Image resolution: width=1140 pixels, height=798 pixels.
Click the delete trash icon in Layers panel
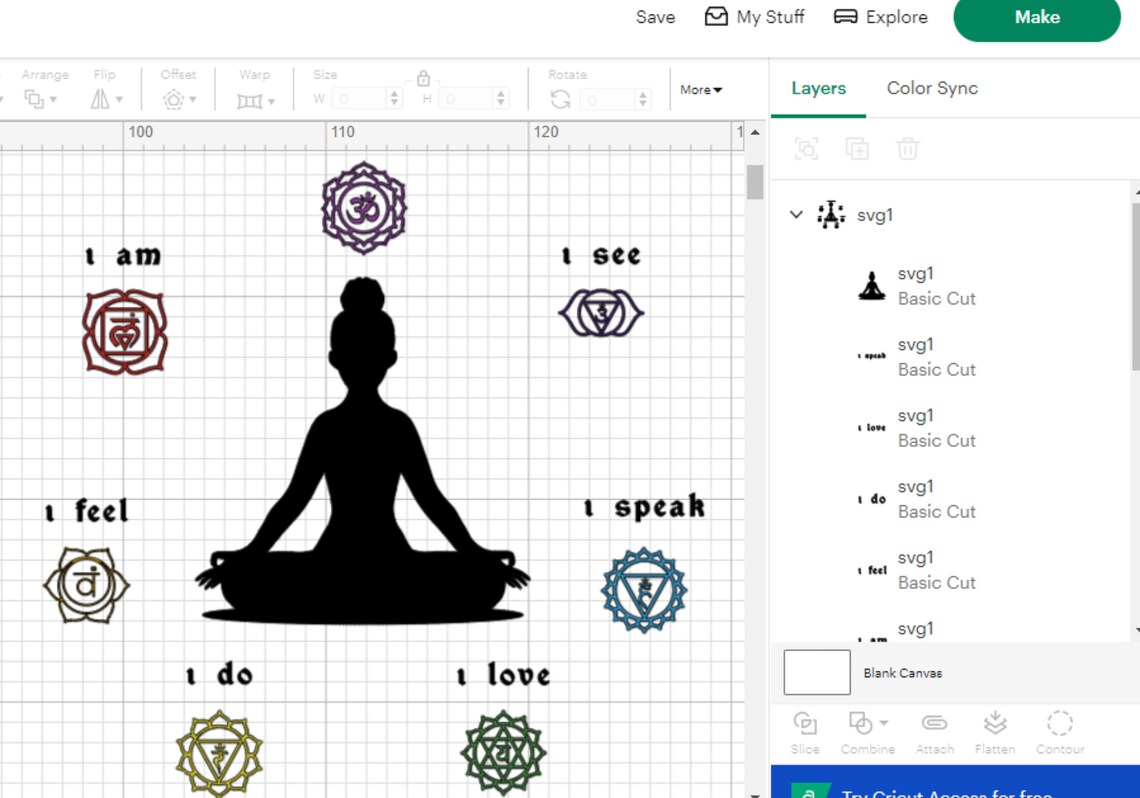point(907,148)
